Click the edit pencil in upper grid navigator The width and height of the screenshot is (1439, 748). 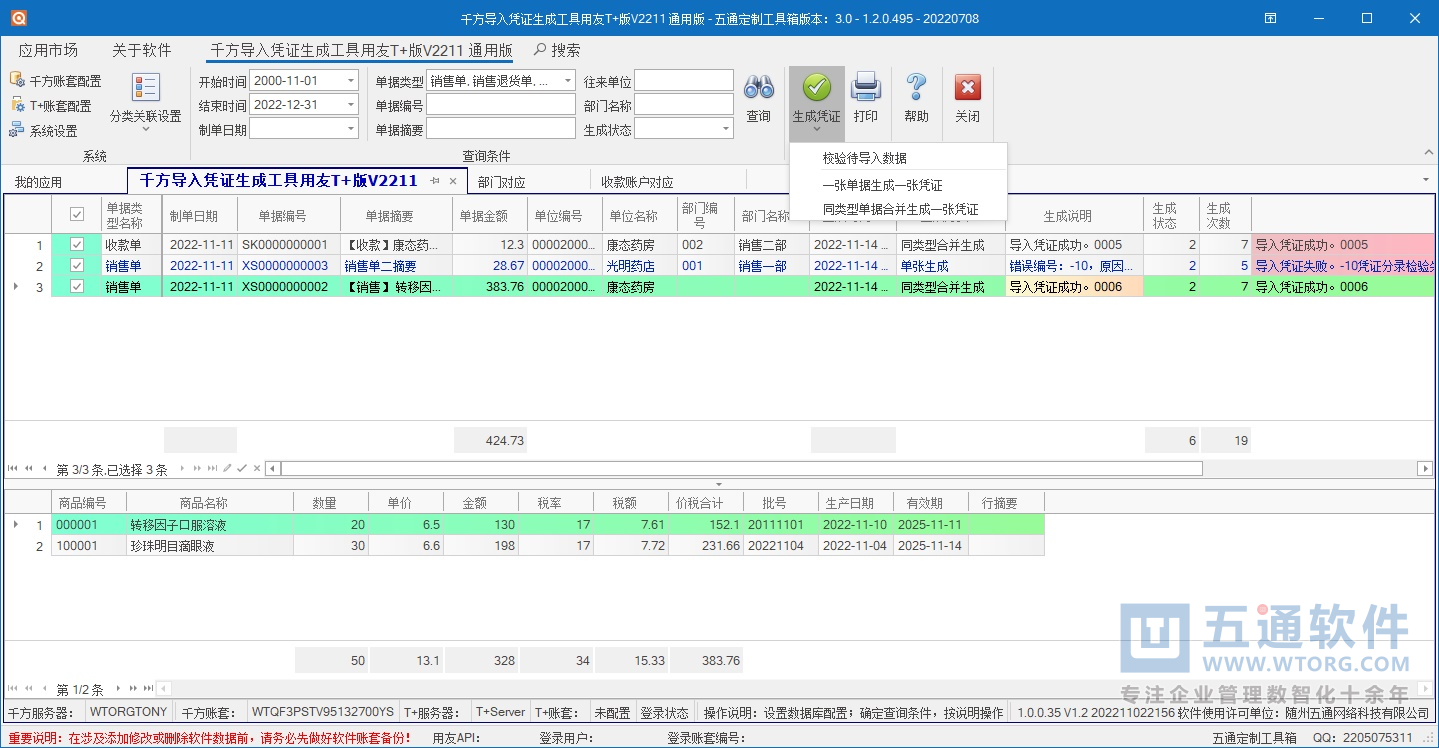(227, 468)
